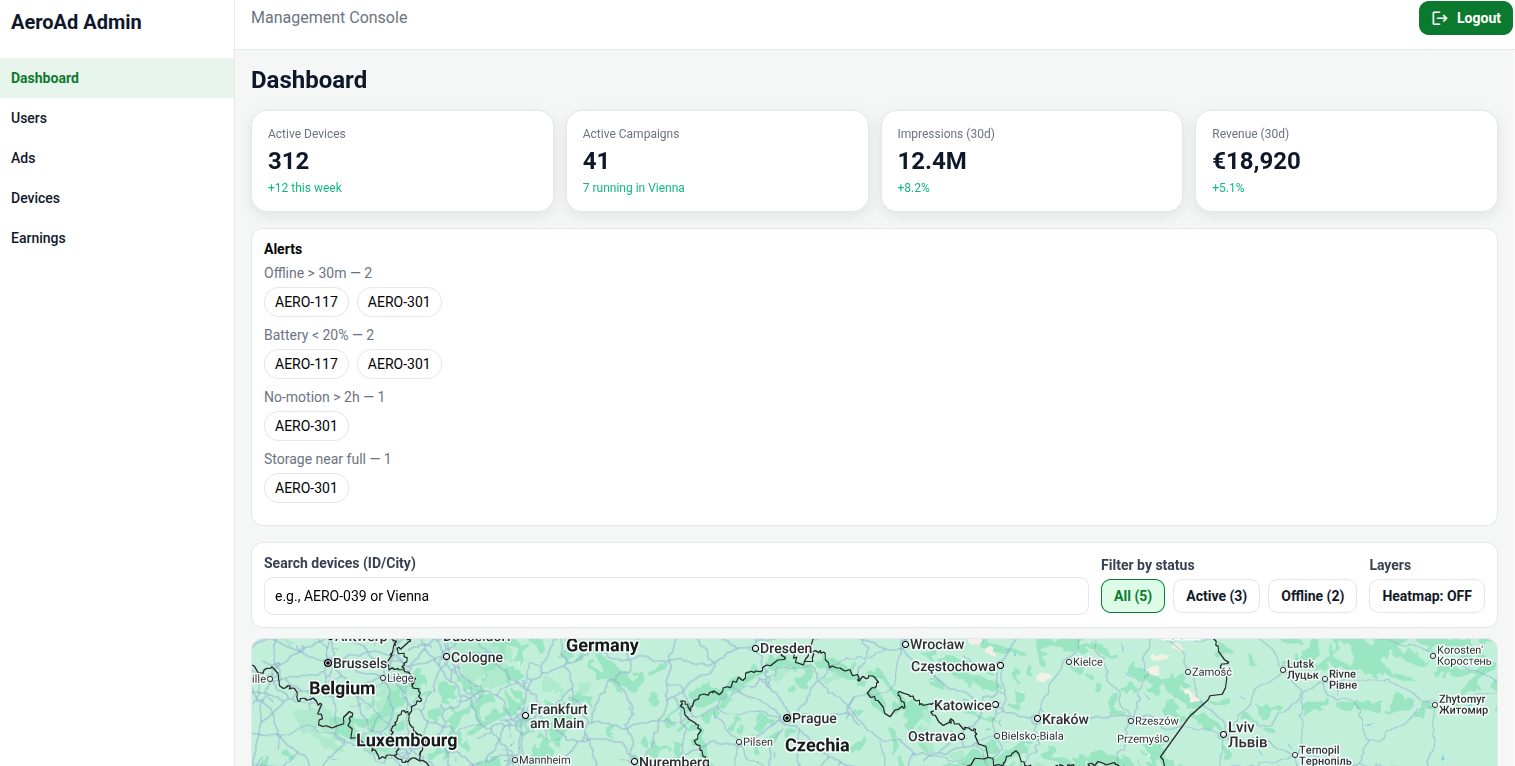Click the Revenue value €18,920
The image size is (1515, 766).
(1256, 161)
